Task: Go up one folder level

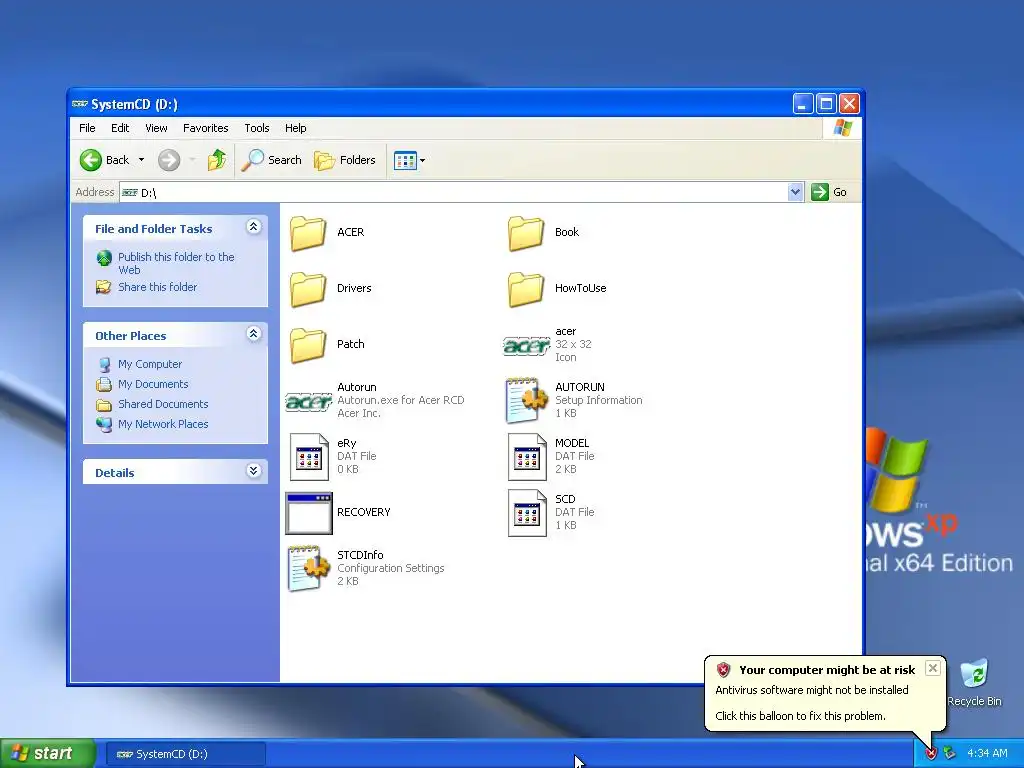Action: [217, 160]
